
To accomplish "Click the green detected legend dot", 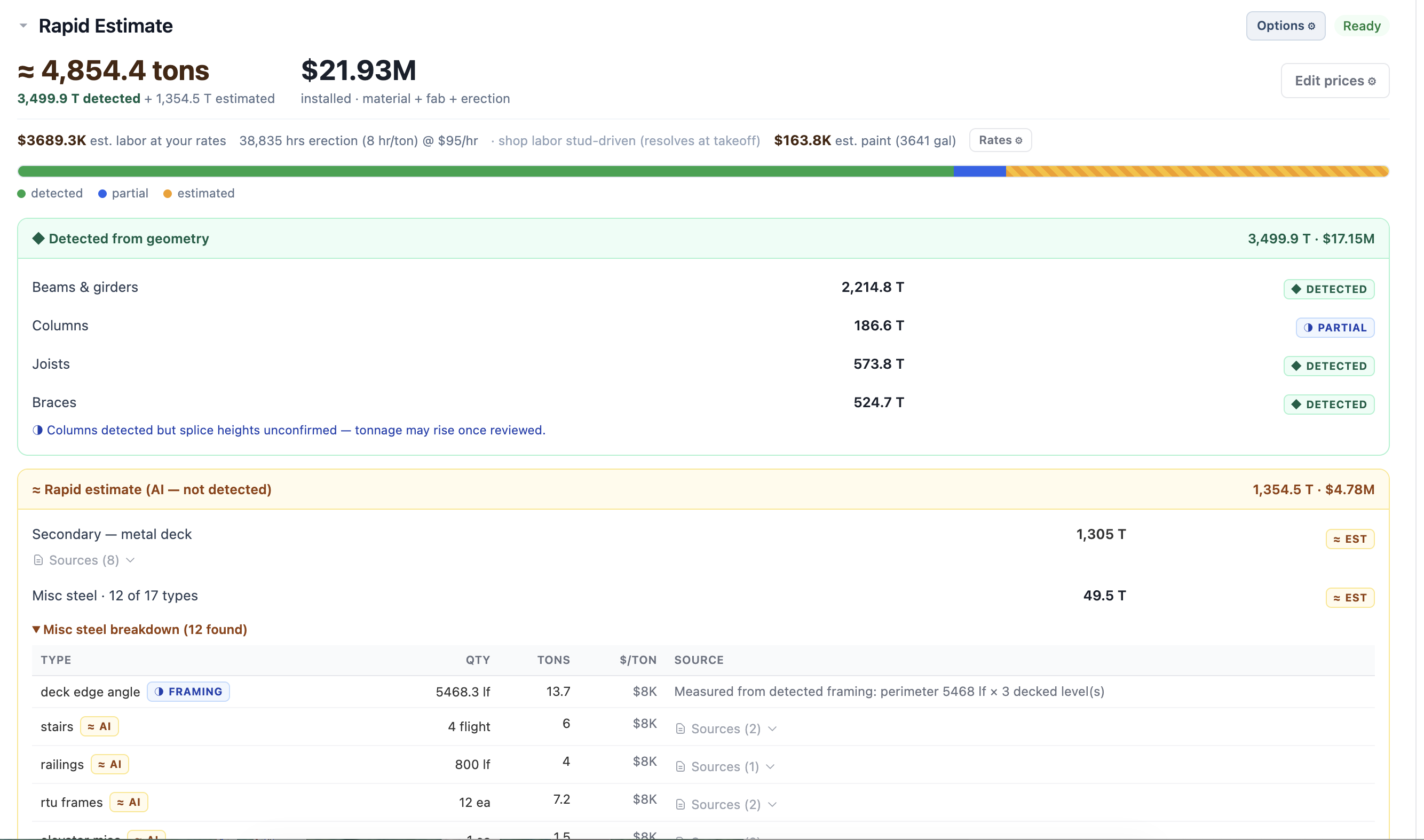I will click(21, 194).
